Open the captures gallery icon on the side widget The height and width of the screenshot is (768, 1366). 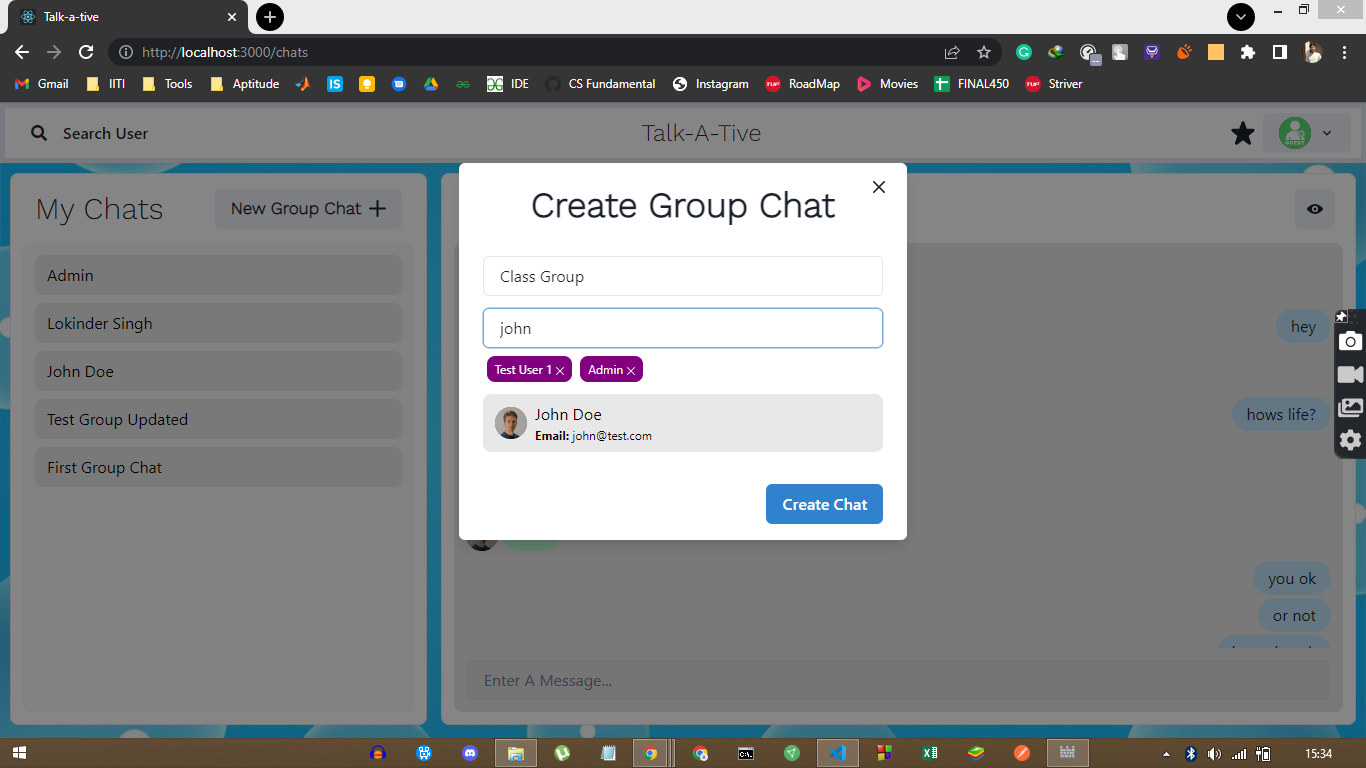1350,406
